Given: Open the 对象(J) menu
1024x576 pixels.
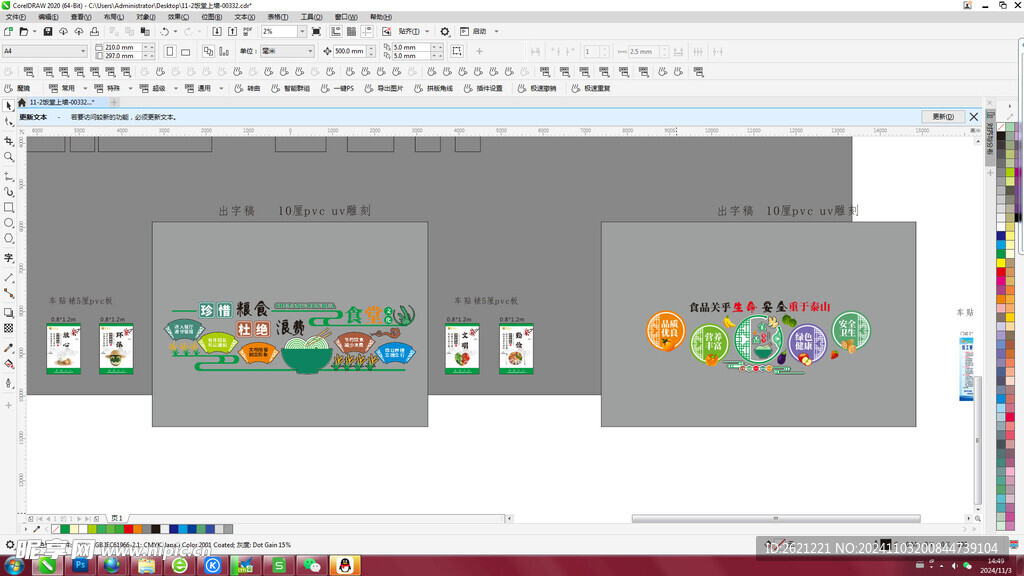Looking at the screenshot, I should coord(146,17).
